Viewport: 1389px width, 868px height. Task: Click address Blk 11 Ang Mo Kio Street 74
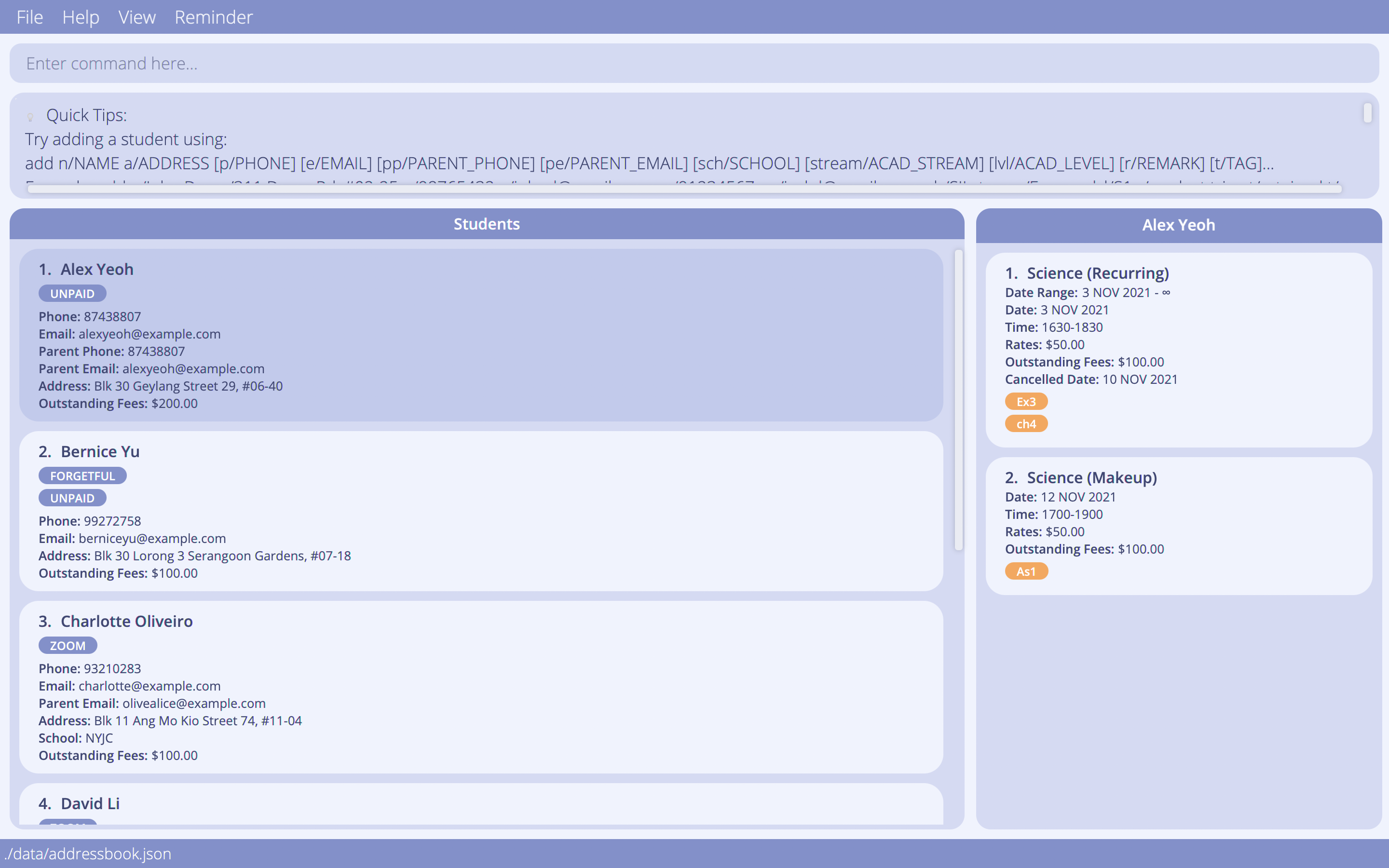198,720
